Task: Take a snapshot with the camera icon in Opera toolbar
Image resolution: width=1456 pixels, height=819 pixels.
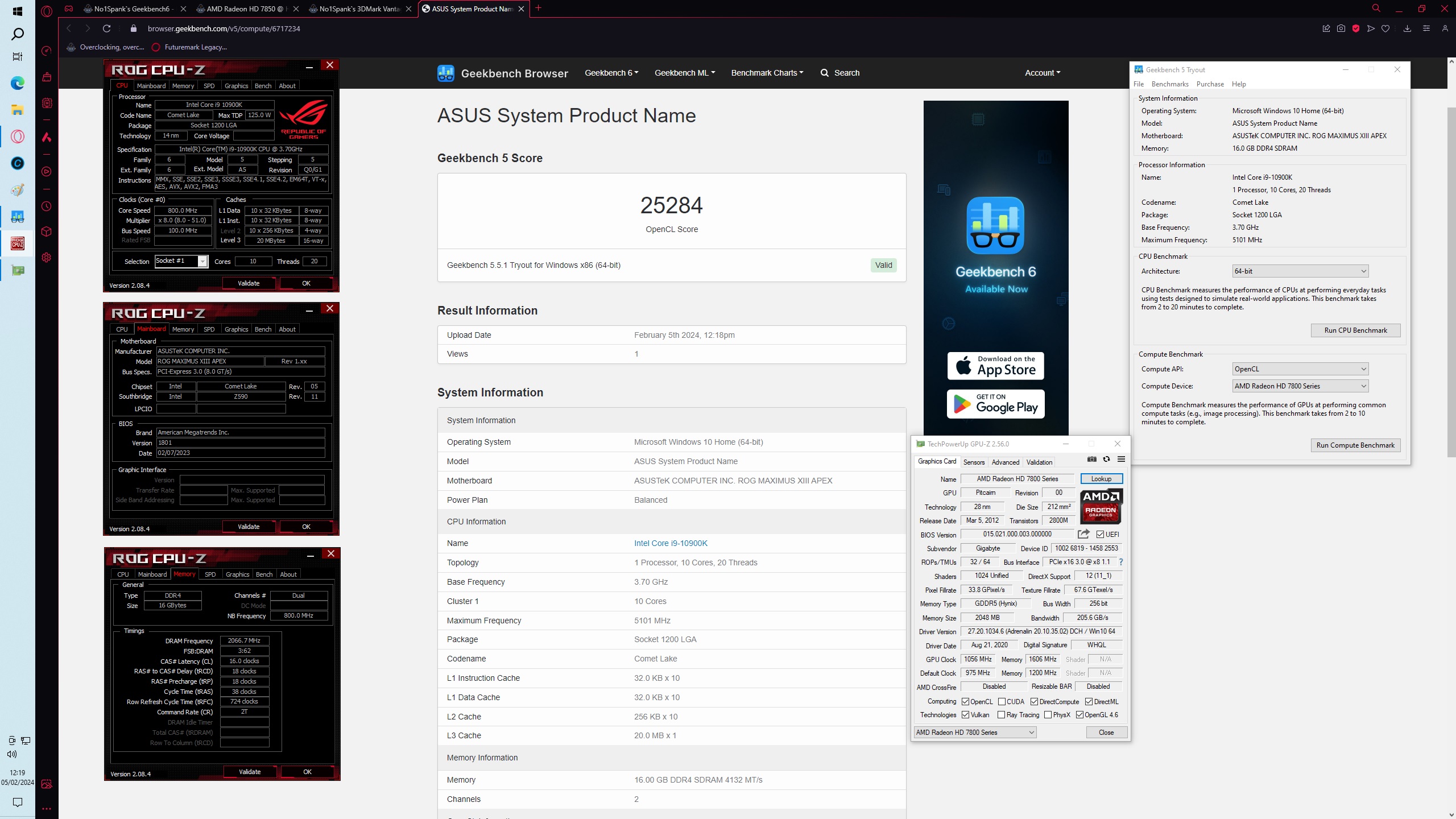Action: (1341, 28)
